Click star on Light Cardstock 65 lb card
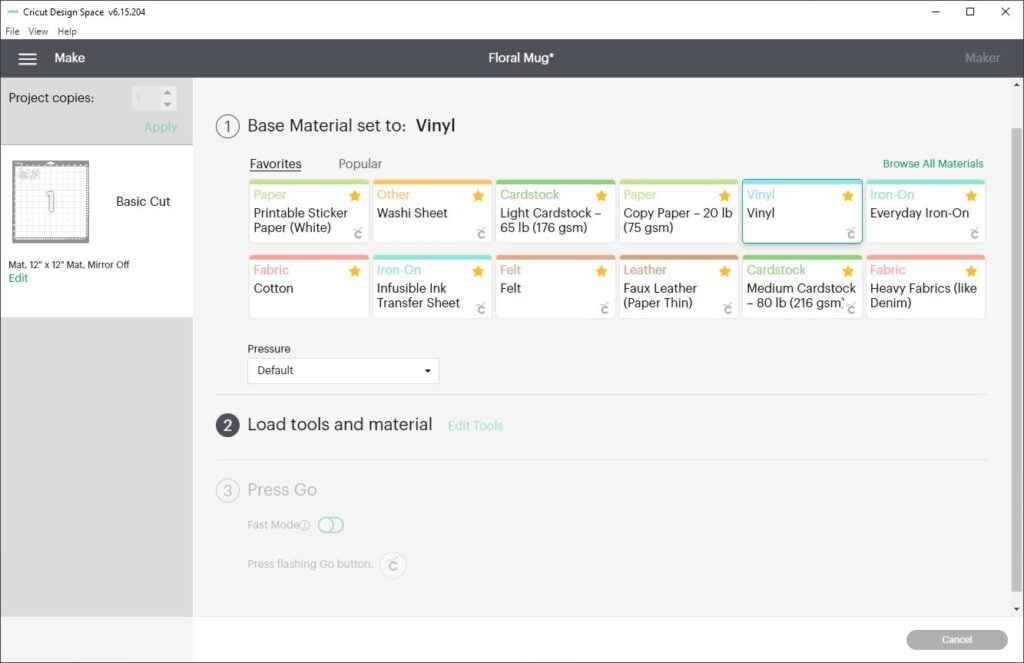The width and height of the screenshot is (1024, 663). coord(601,196)
